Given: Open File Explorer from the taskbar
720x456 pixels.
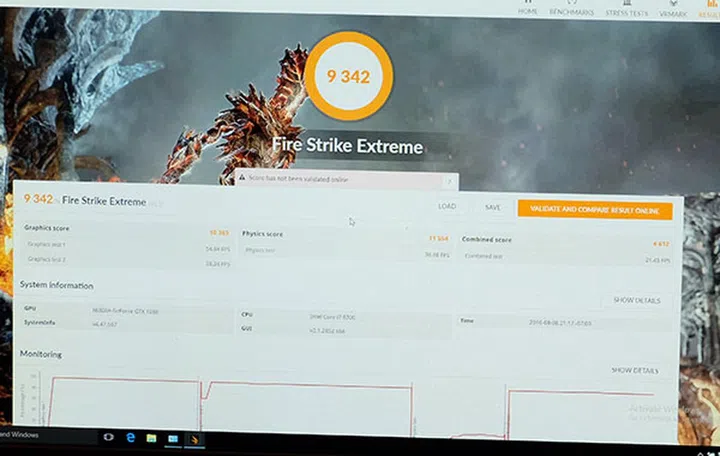Looking at the screenshot, I should point(151,438).
